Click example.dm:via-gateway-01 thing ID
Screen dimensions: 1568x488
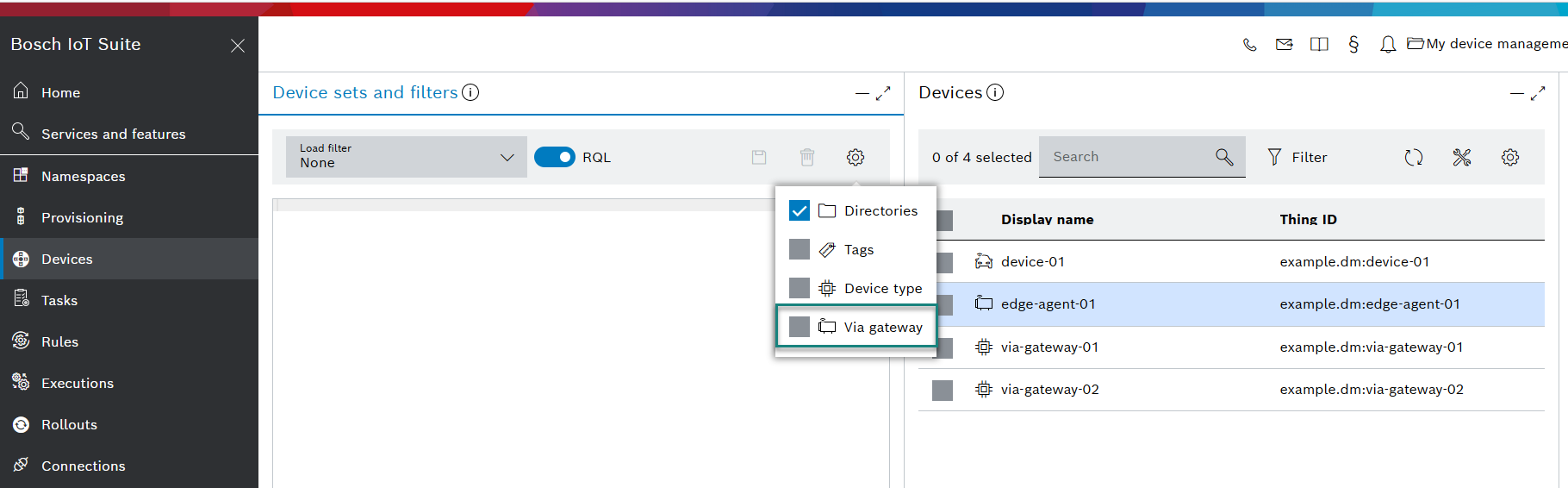1372,347
